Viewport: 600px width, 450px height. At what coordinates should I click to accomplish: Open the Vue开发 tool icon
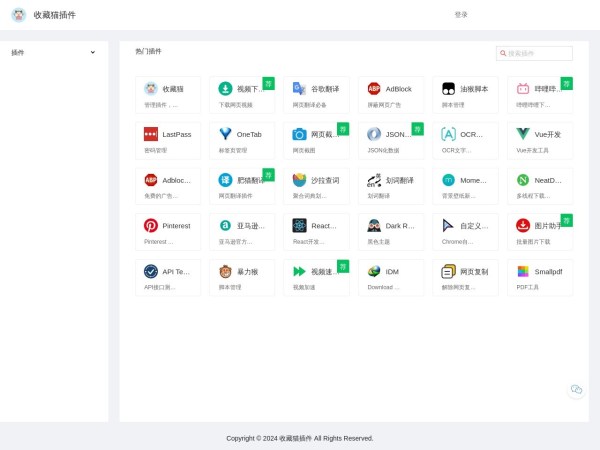click(x=523, y=134)
